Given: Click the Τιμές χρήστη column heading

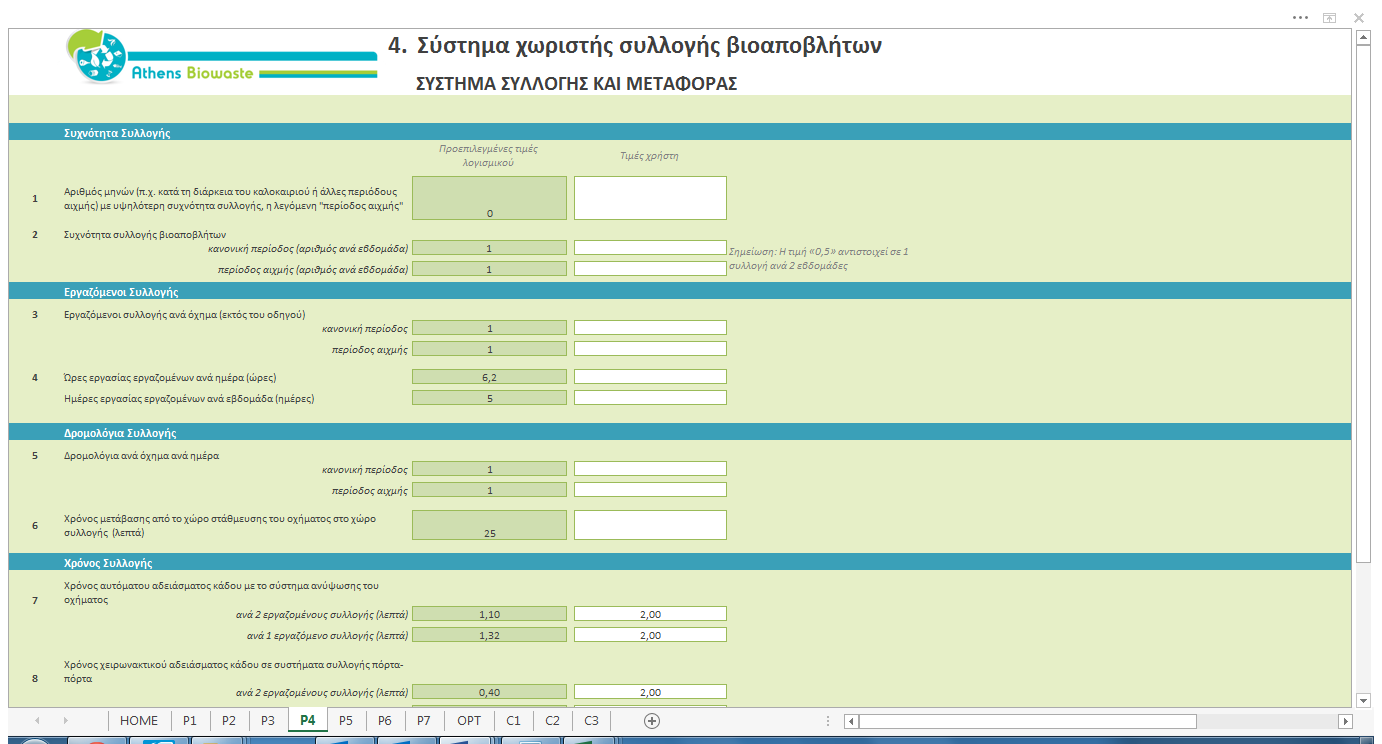Looking at the screenshot, I should pos(649,156).
